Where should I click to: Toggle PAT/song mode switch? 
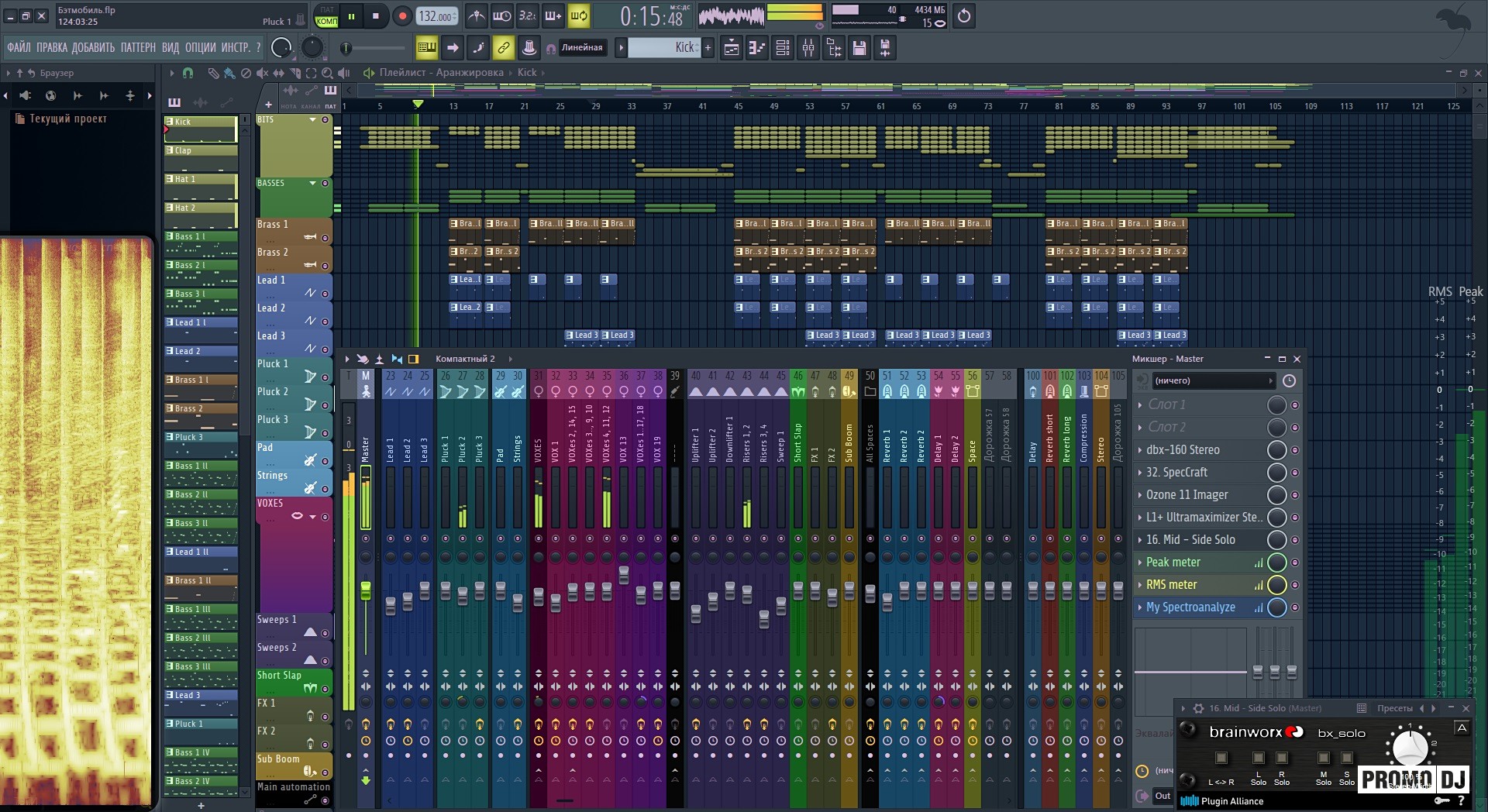[326, 16]
